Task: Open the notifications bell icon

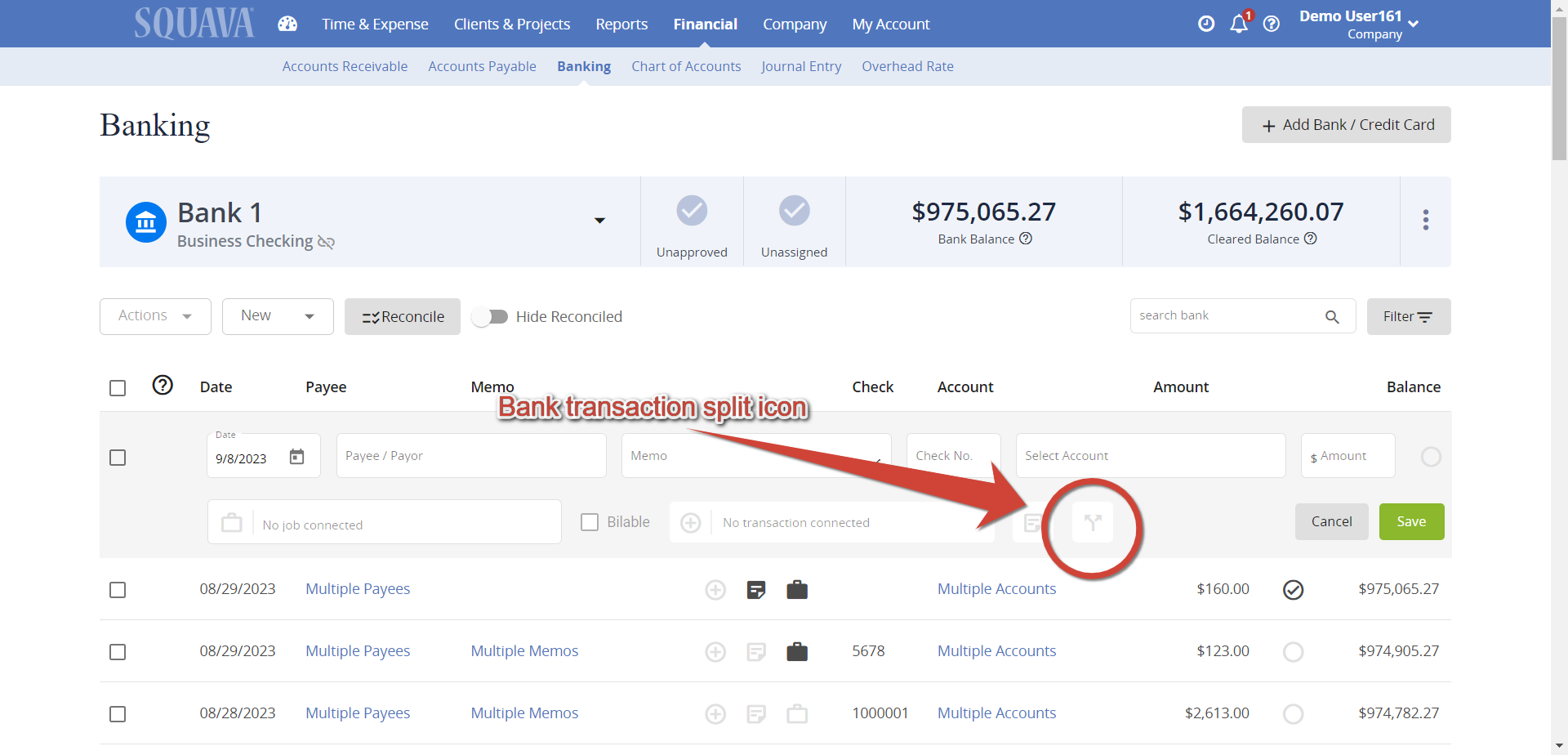Action: click(x=1238, y=24)
